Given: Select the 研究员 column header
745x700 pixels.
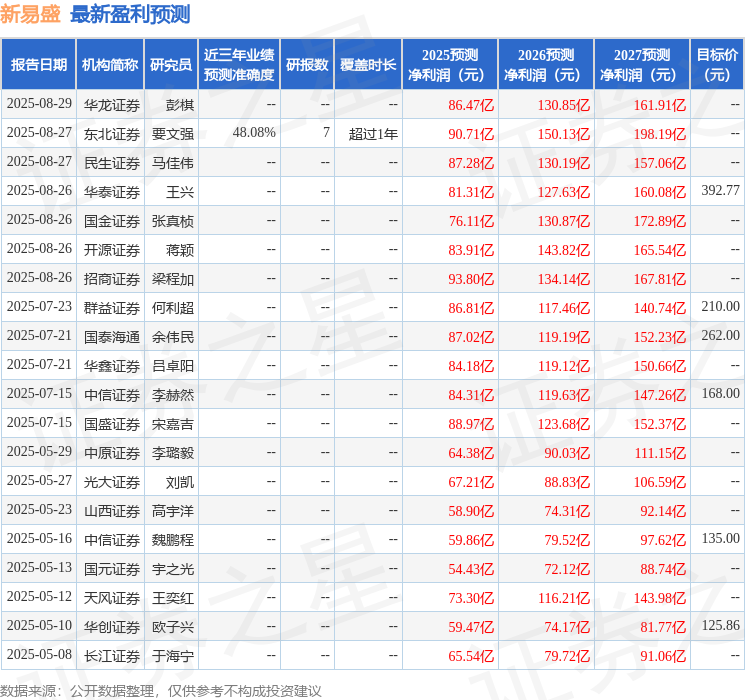Looking at the screenshot, I should pyautogui.click(x=171, y=65).
